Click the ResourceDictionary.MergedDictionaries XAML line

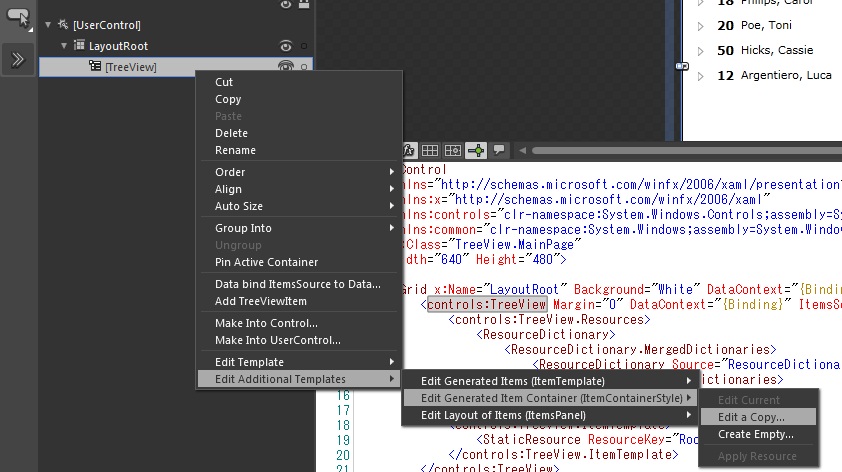point(640,350)
